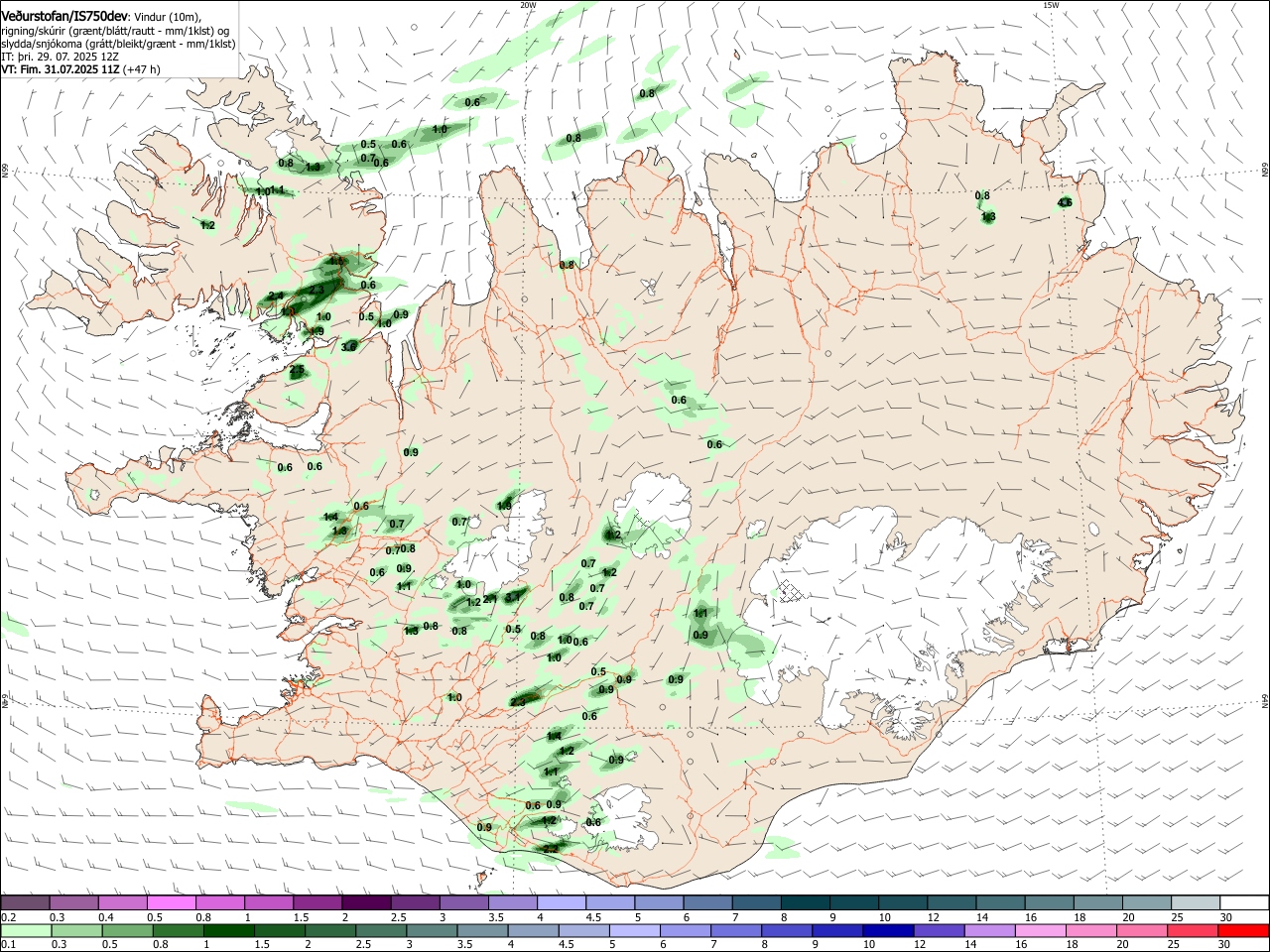Click the 'rigning/skúrir' legend description line
The width and height of the screenshot is (1270, 952).
[115, 31]
